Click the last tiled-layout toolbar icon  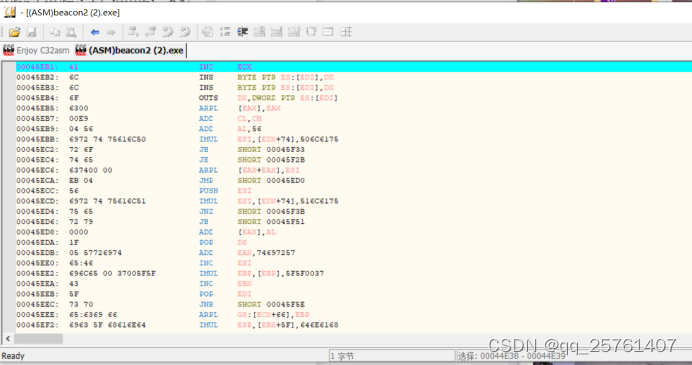click(346, 32)
